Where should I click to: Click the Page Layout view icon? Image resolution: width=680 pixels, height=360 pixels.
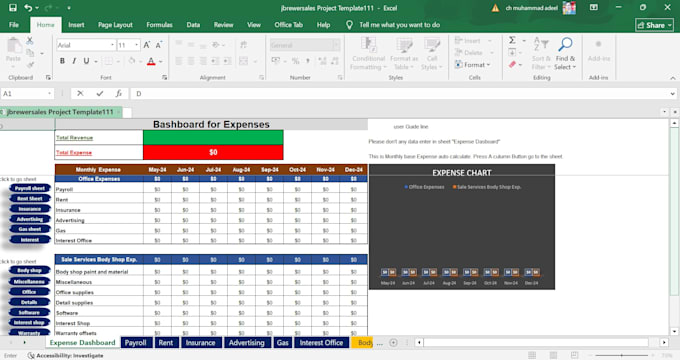tap(553, 355)
